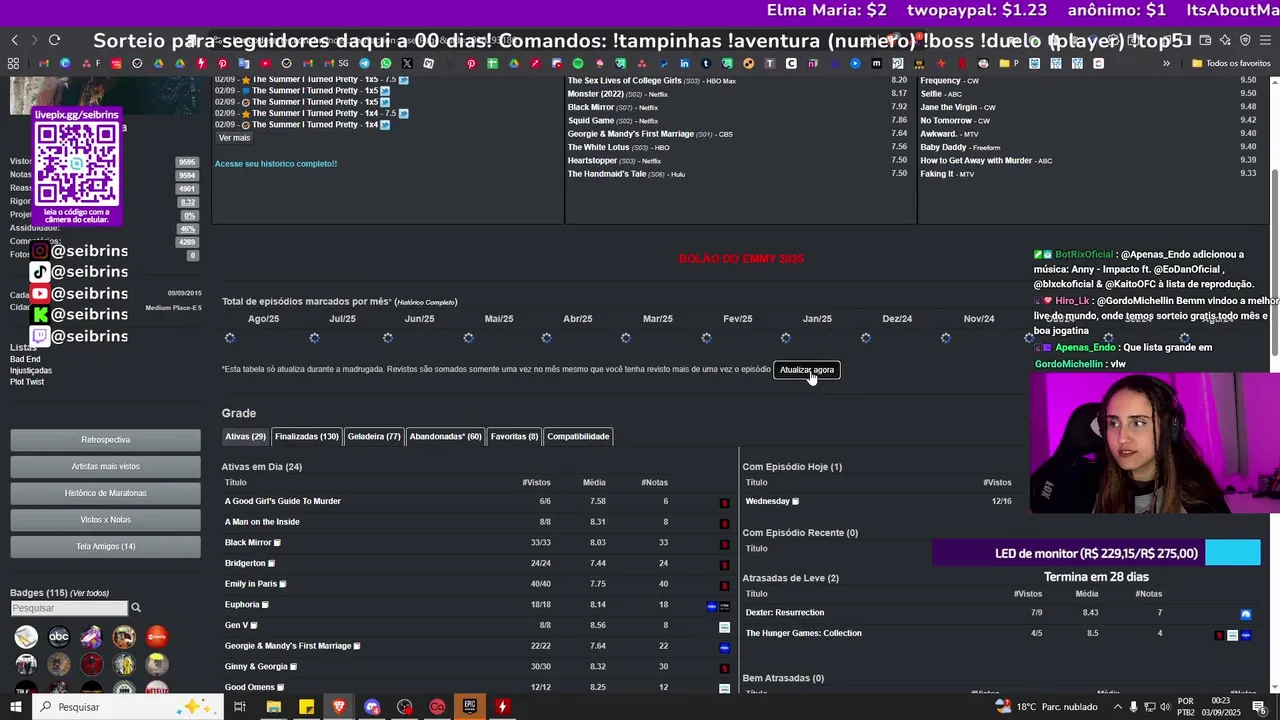This screenshot has width=1280, height=720.
Task: Click the search magnifier next to badge search
Action: (x=136, y=608)
